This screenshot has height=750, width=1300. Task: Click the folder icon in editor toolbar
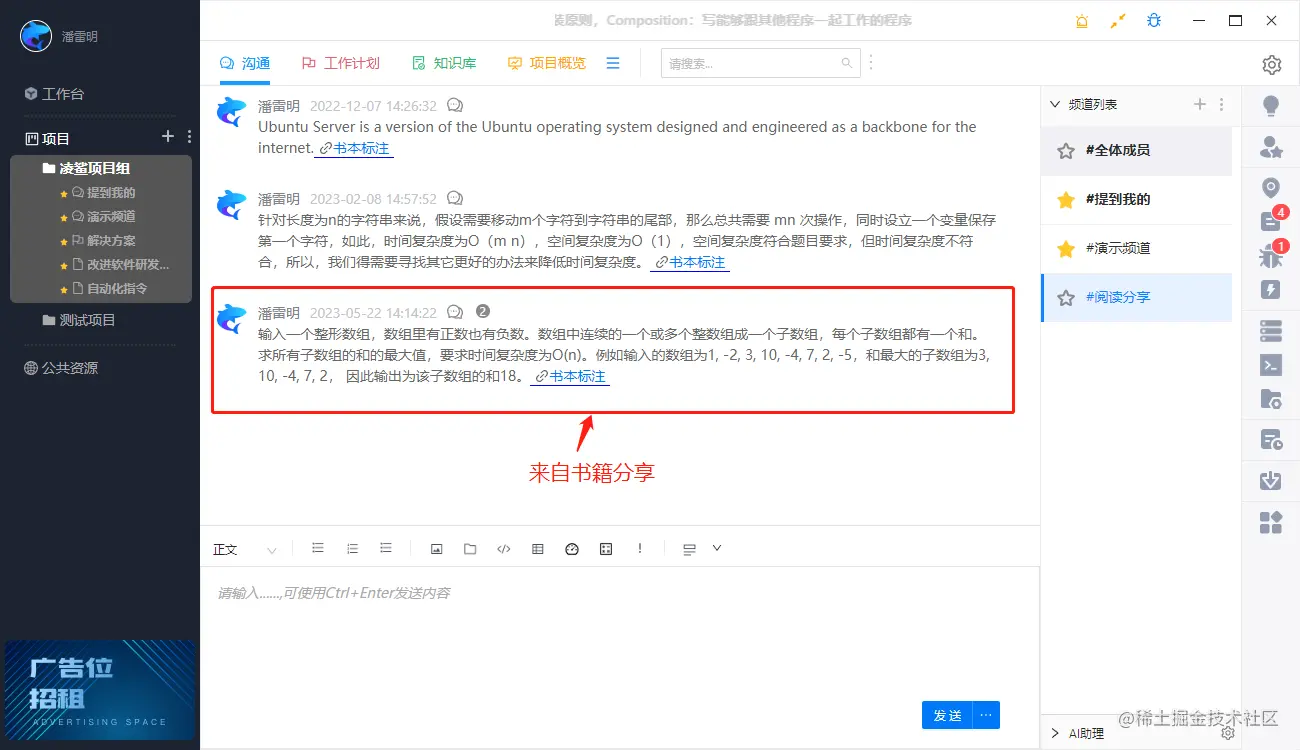click(x=470, y=549)
